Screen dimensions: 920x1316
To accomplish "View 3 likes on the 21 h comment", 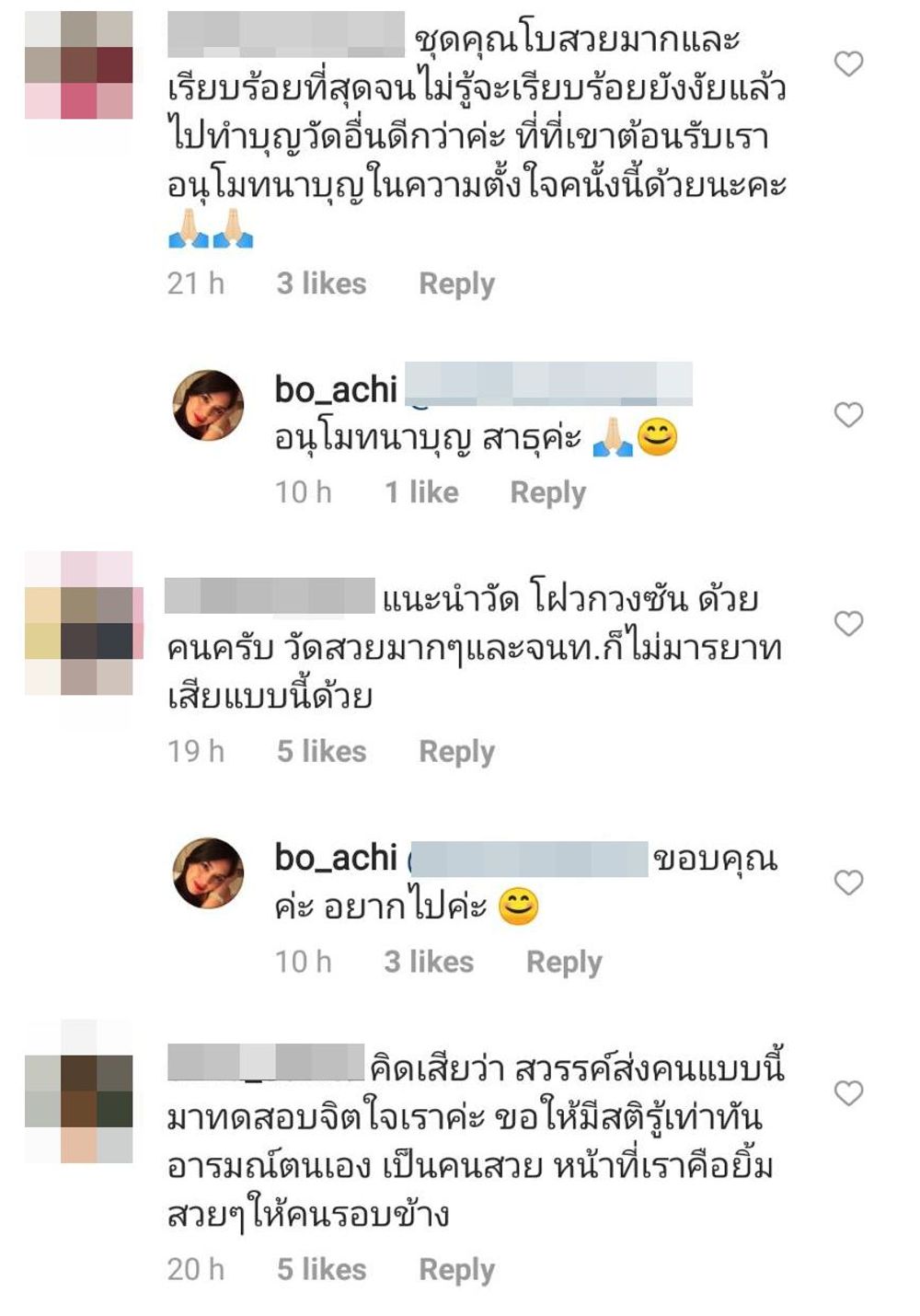I will 321,283.
